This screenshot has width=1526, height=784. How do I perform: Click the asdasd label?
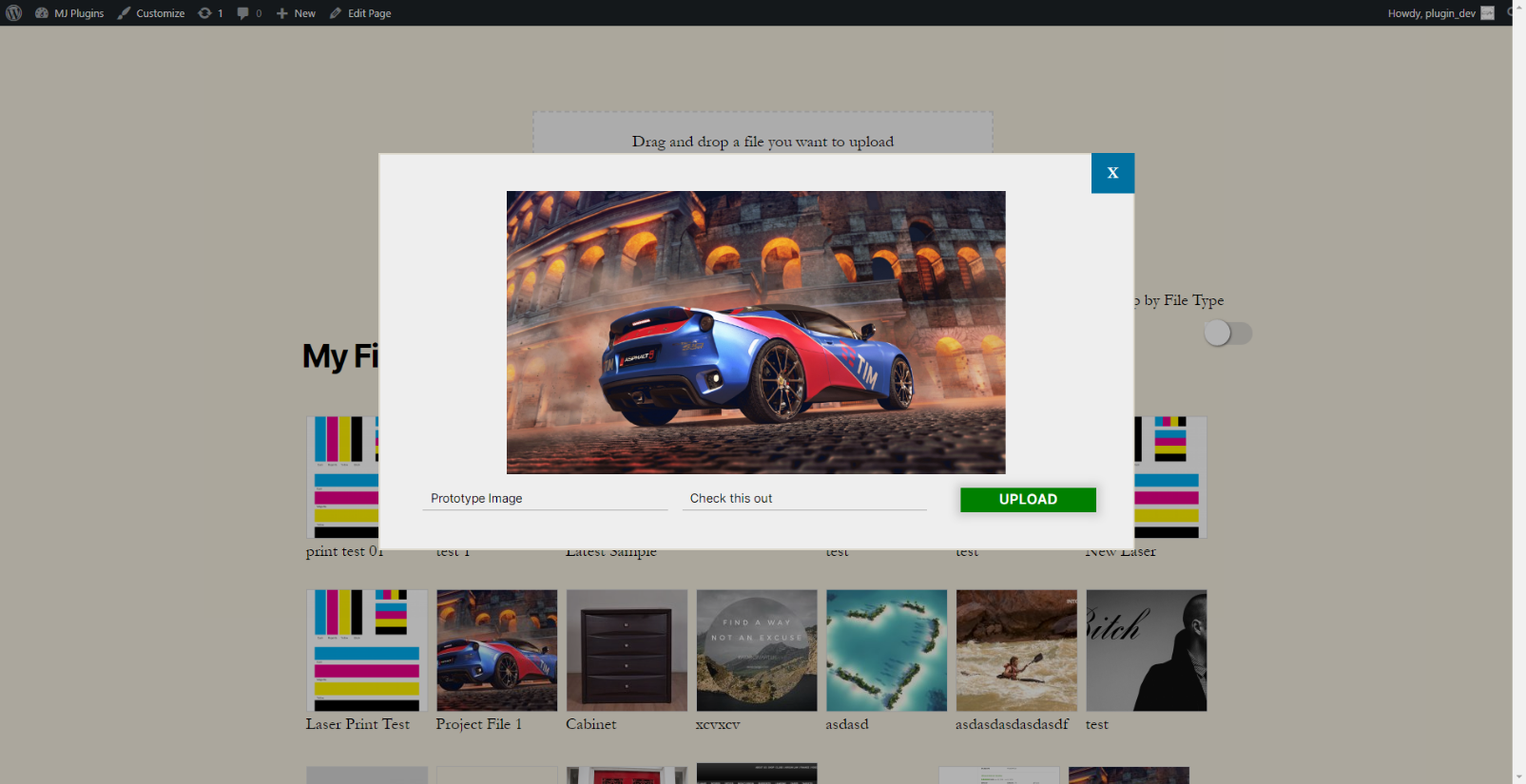847,724
